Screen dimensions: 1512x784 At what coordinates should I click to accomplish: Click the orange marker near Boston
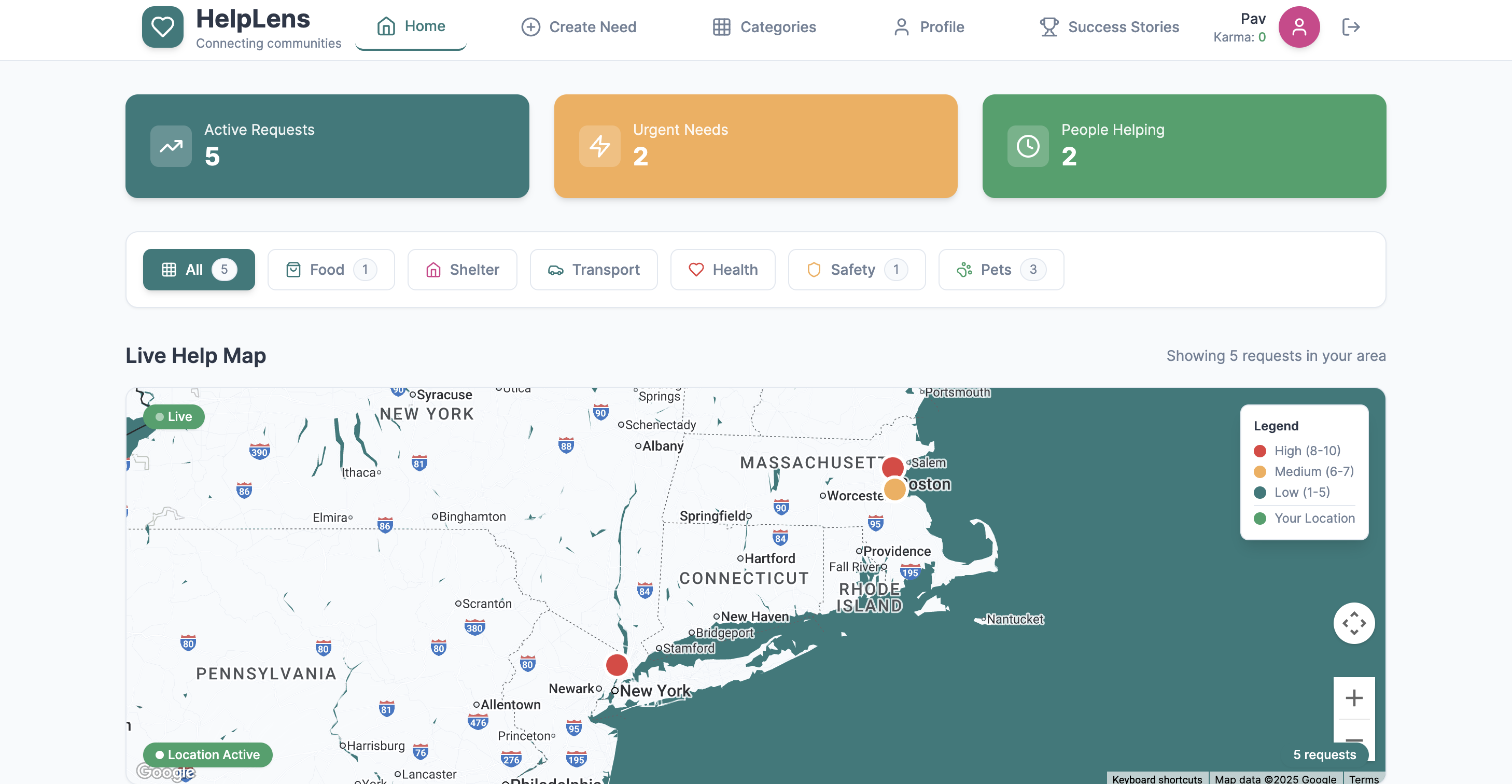point(894,489)
